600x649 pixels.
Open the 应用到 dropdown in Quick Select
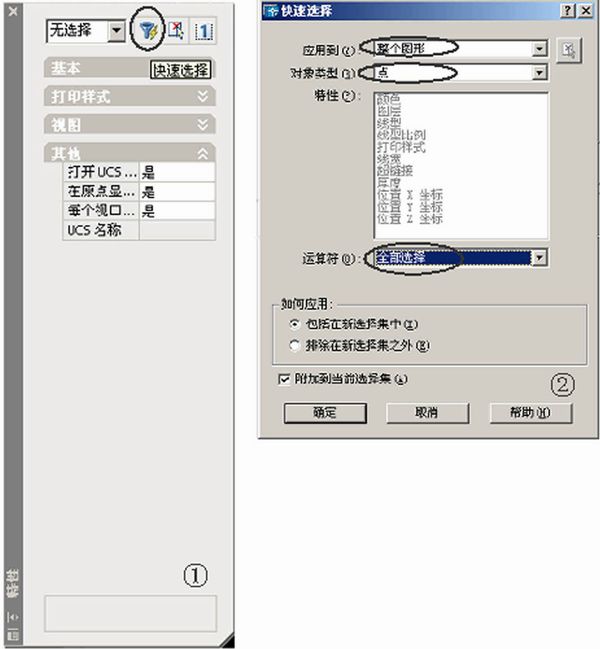(539, 49)
